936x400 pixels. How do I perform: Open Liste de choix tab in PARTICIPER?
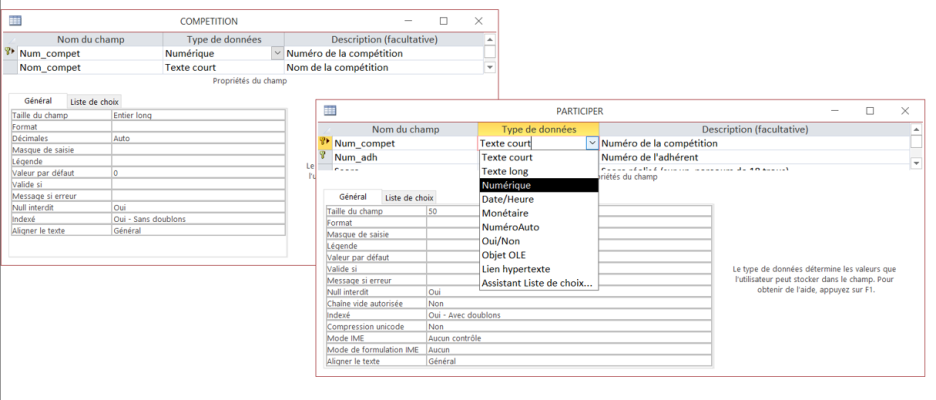click(x=409, y=198)
